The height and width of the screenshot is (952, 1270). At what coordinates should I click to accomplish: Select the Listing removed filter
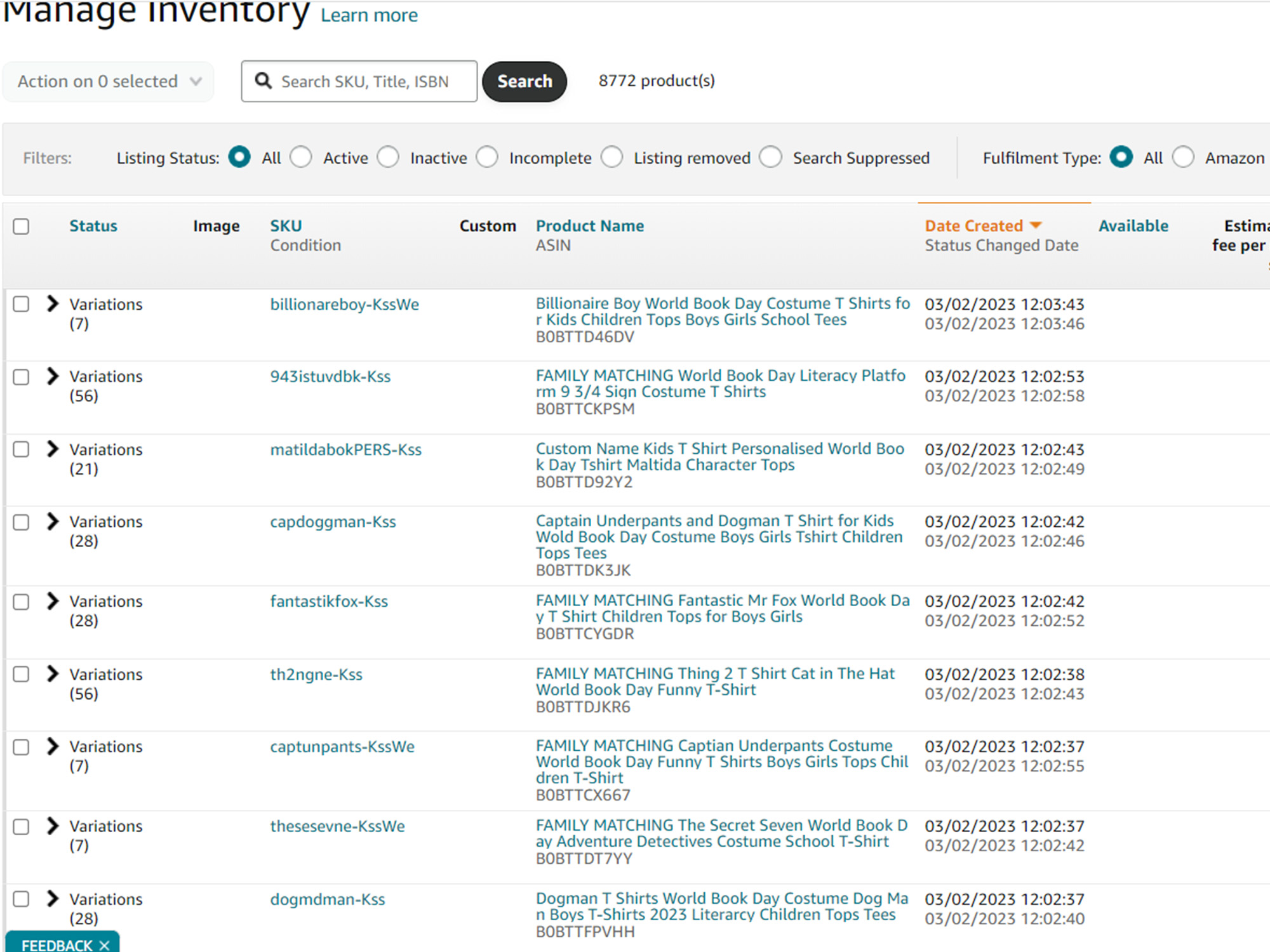point(612,157)
